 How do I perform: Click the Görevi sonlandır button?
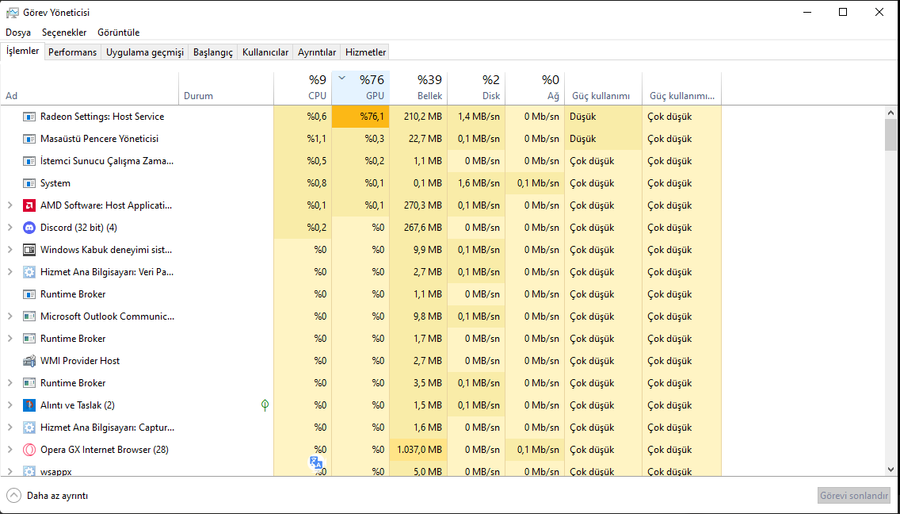coord(854,496)
